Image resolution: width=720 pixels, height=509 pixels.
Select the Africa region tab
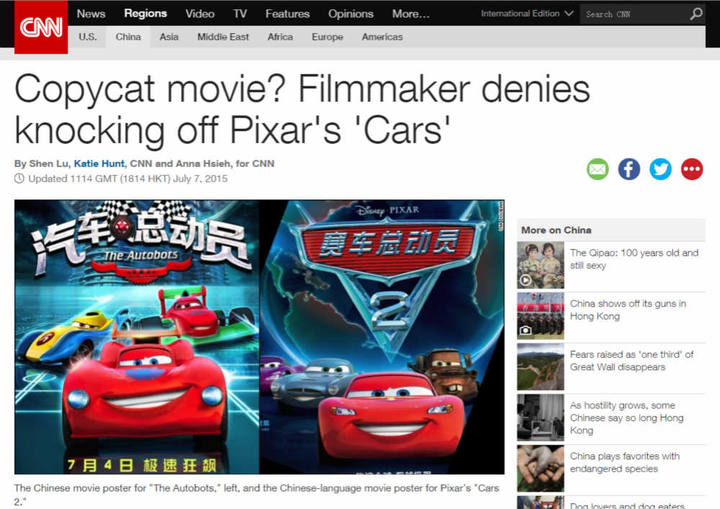point(280,37)
